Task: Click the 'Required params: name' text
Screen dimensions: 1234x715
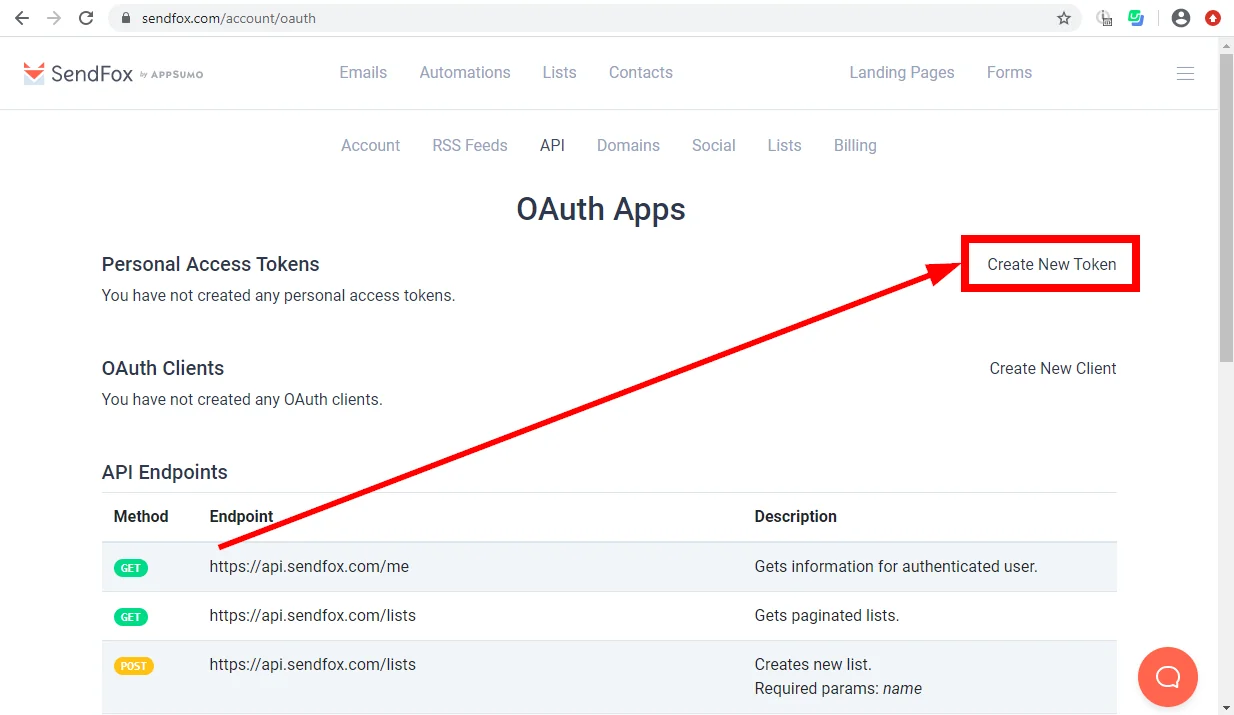Action: (838, 688)
